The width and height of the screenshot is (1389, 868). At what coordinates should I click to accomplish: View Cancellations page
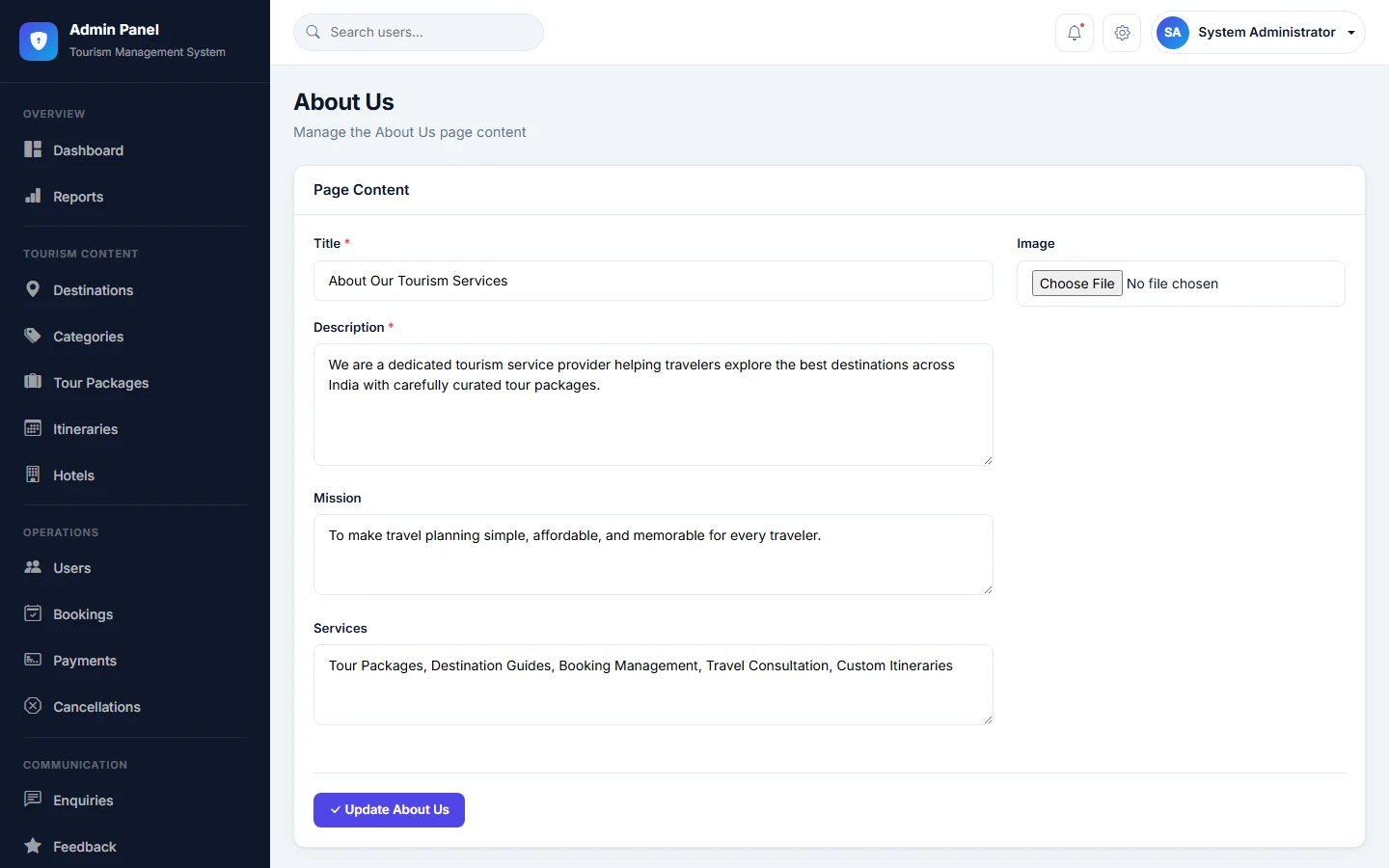pos(135,707)
